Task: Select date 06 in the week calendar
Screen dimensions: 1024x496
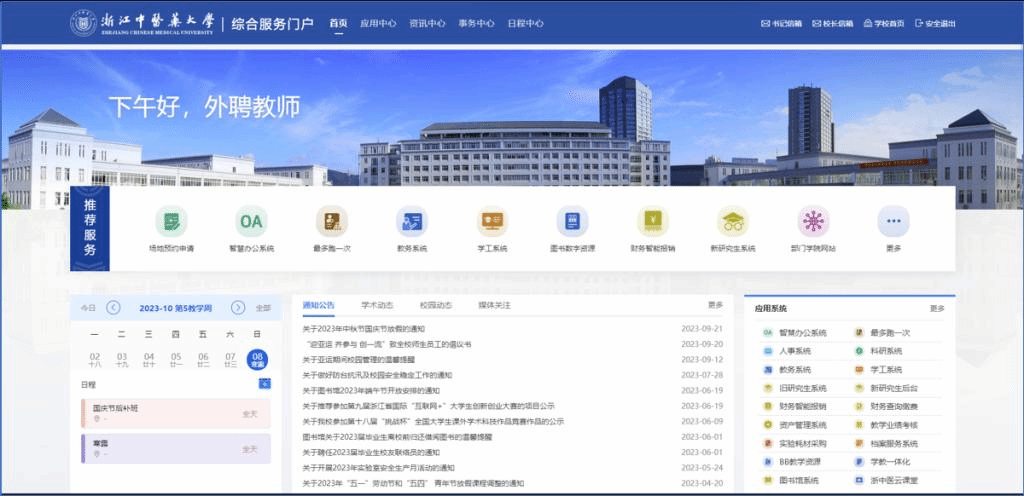Action: 203,359
